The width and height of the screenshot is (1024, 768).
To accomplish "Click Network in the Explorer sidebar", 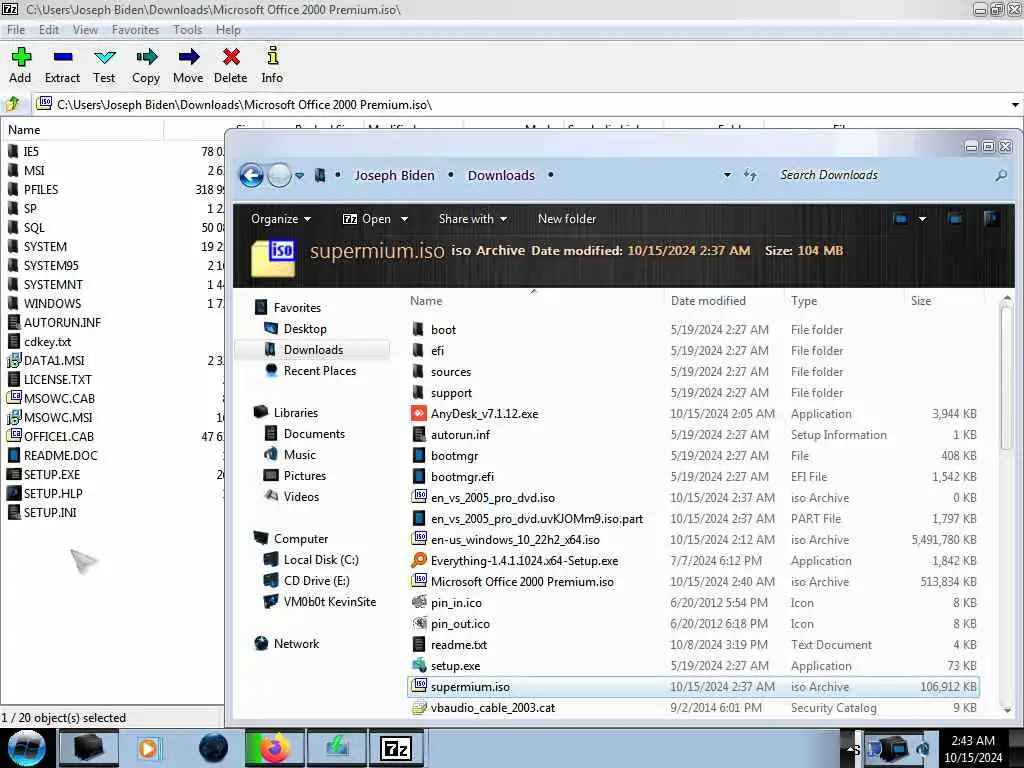I will pyautogui.click(x=296, y=644).
